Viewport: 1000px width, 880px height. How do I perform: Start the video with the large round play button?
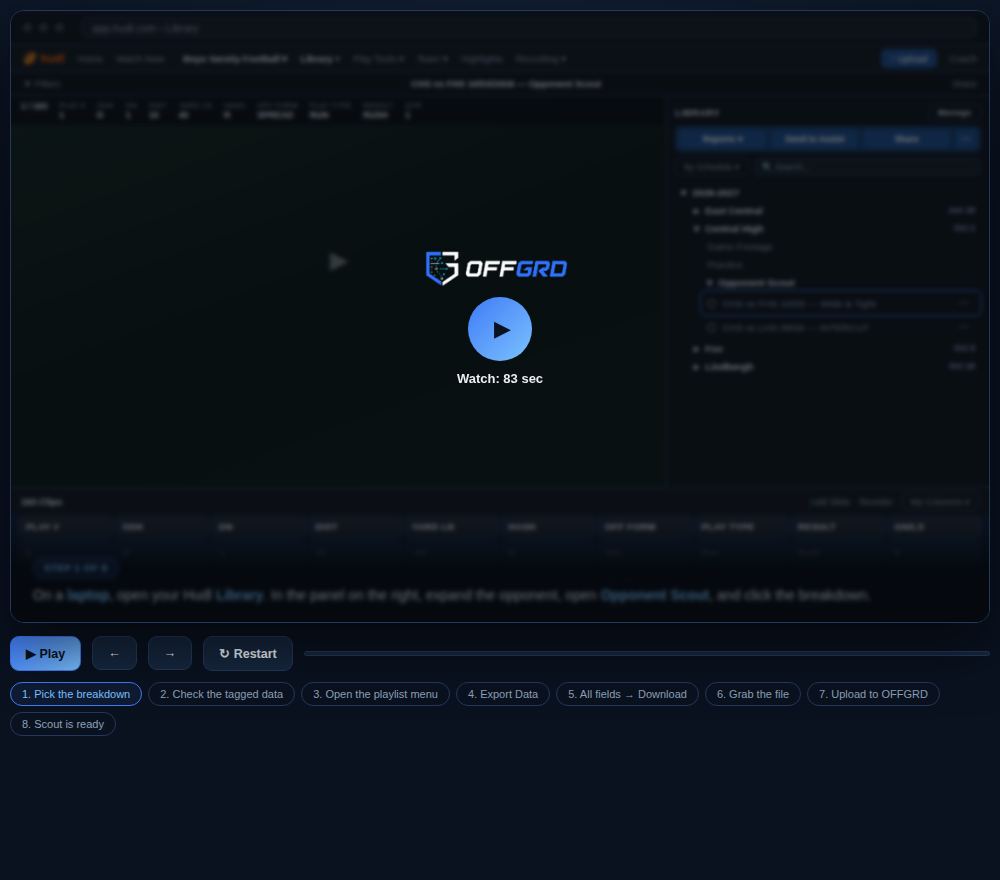pos(499,329)
